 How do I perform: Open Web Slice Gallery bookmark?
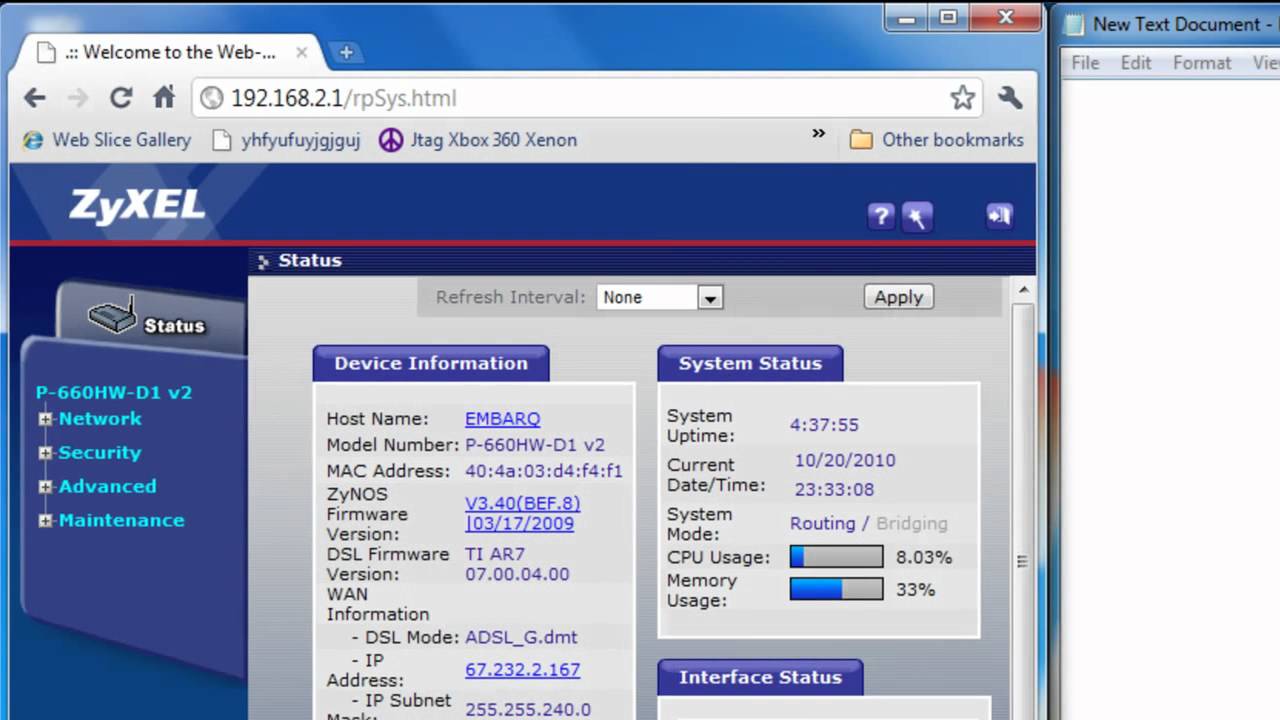(108, 140)
